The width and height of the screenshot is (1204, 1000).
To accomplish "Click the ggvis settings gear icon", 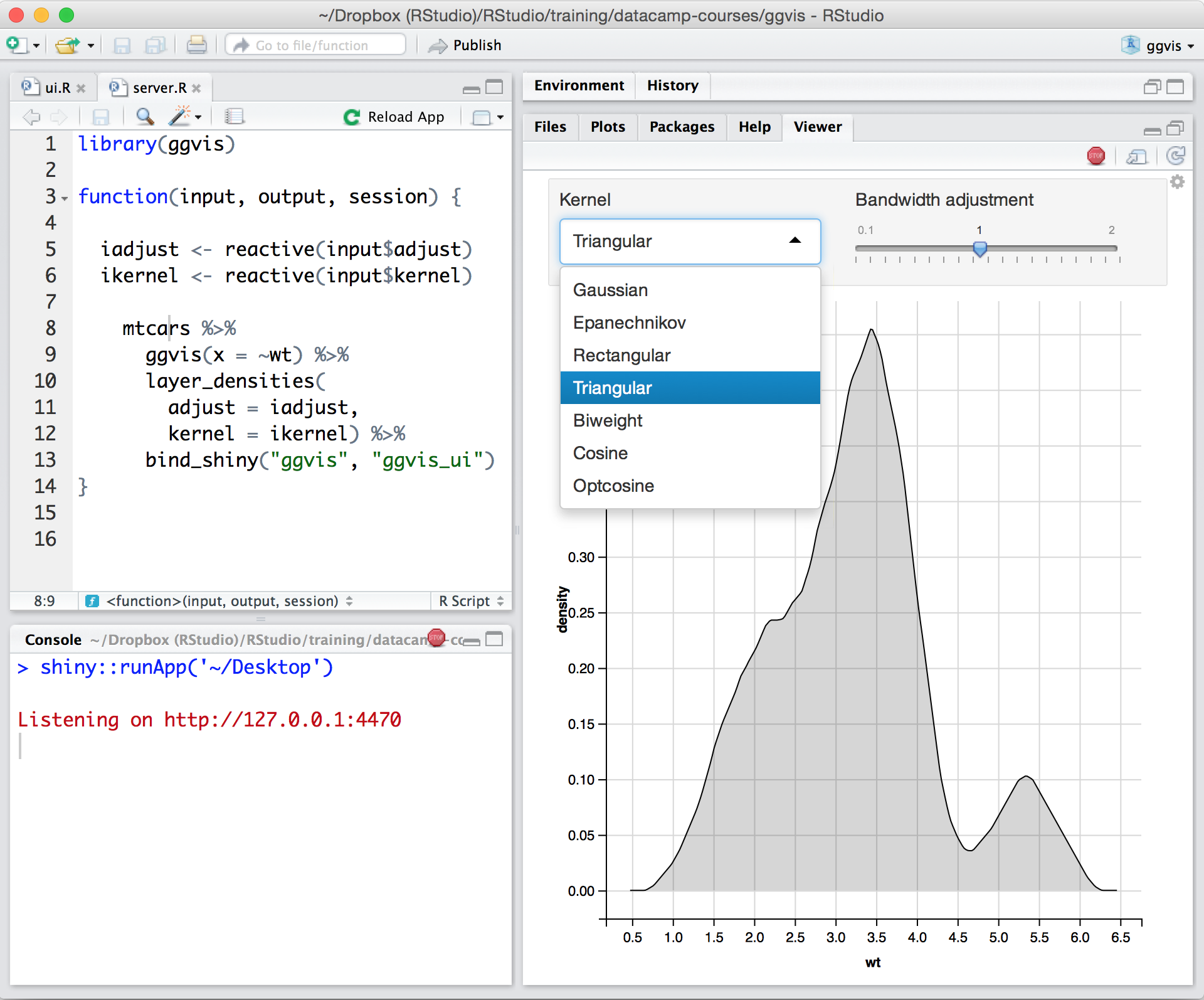I will click(x=1178, y=182).
